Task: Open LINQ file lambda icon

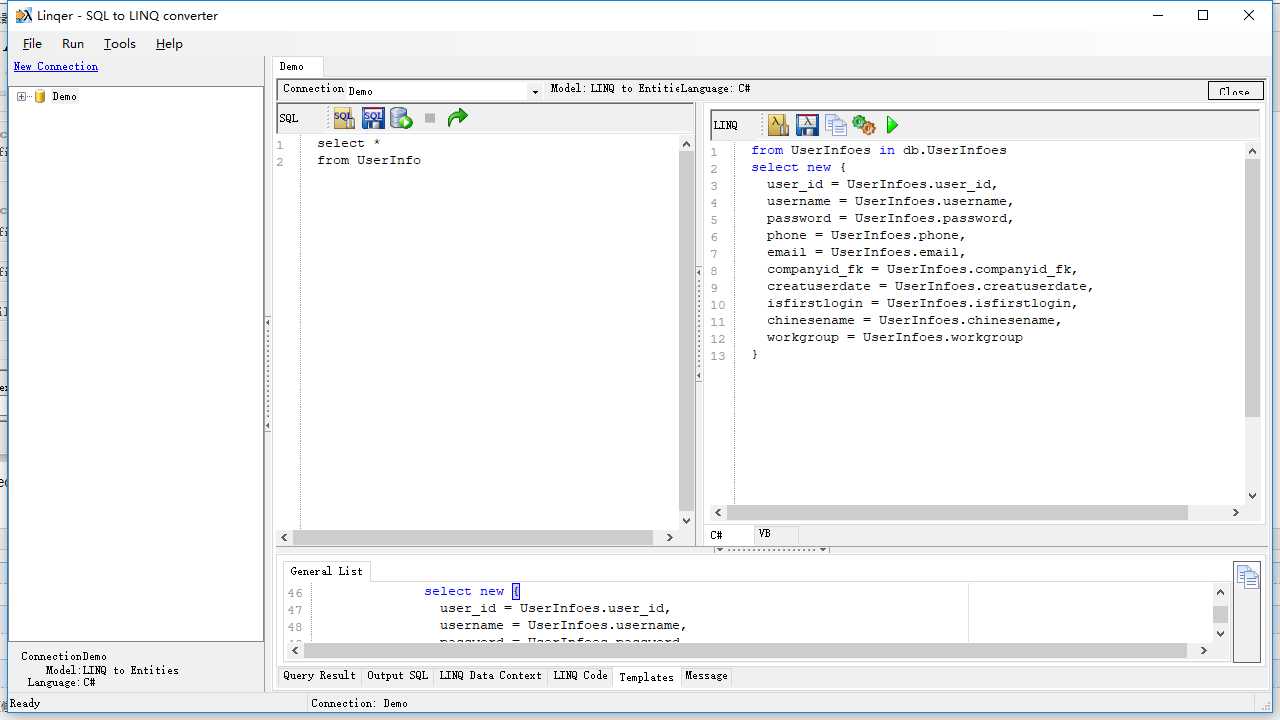Action: pyautogui.click(x=778, y=125)
